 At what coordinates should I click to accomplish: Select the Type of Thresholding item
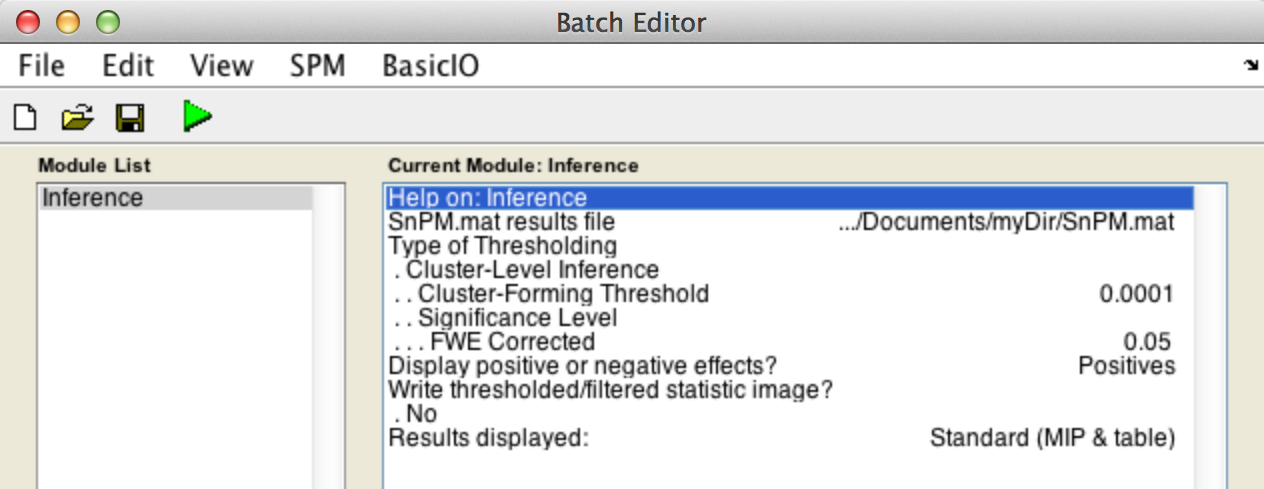[502, 246]
